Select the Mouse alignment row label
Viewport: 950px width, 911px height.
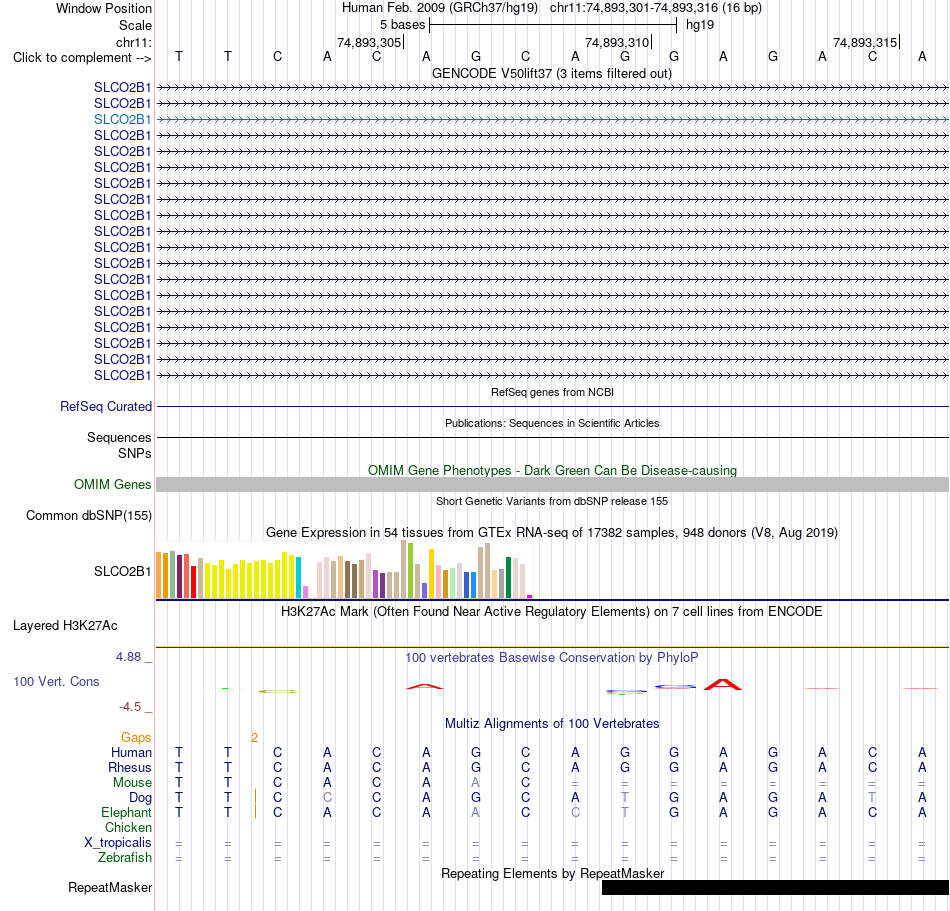click(x=132, y=783)
